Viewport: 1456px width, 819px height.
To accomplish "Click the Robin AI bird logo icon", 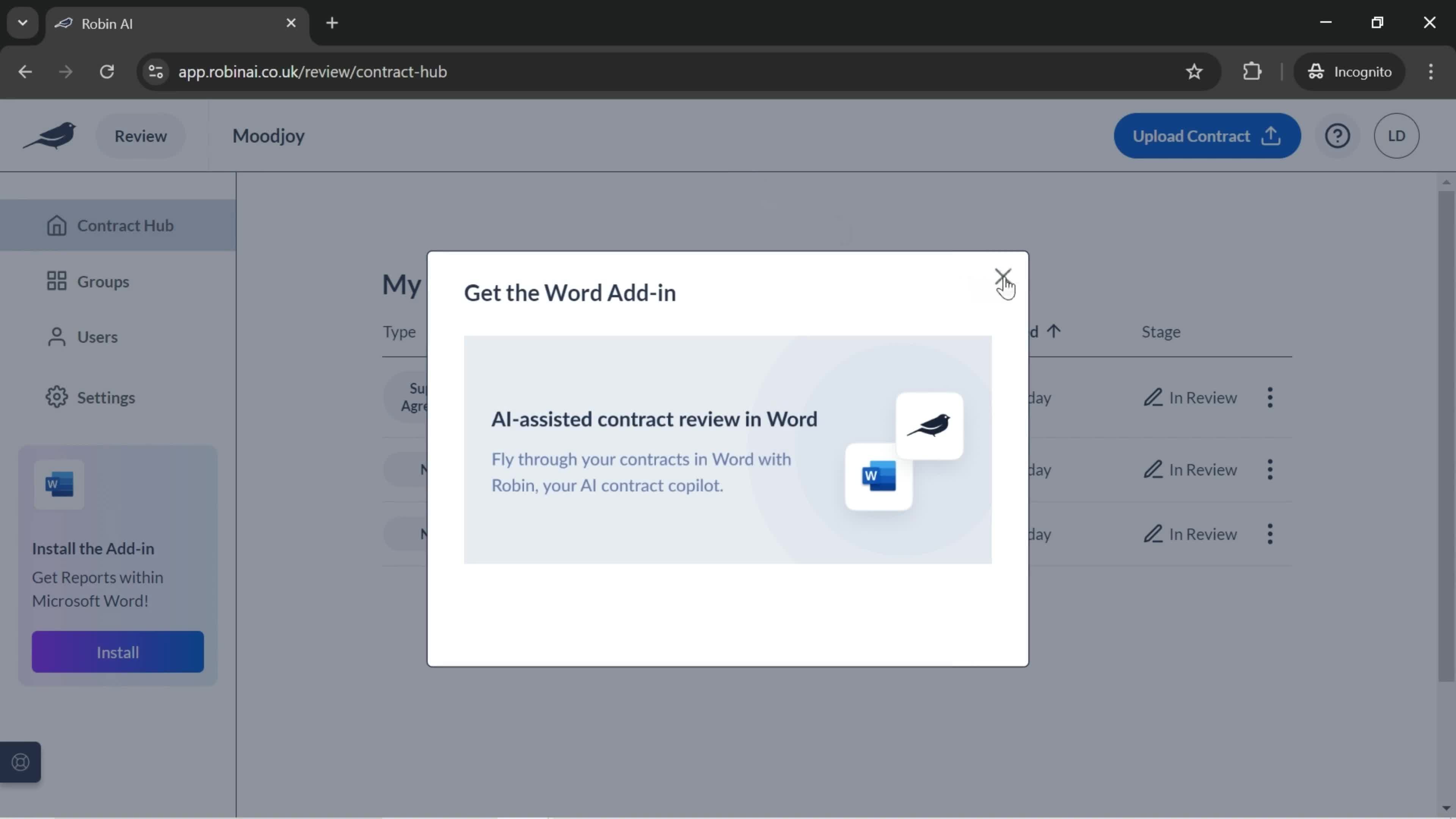I will (50, 135).
